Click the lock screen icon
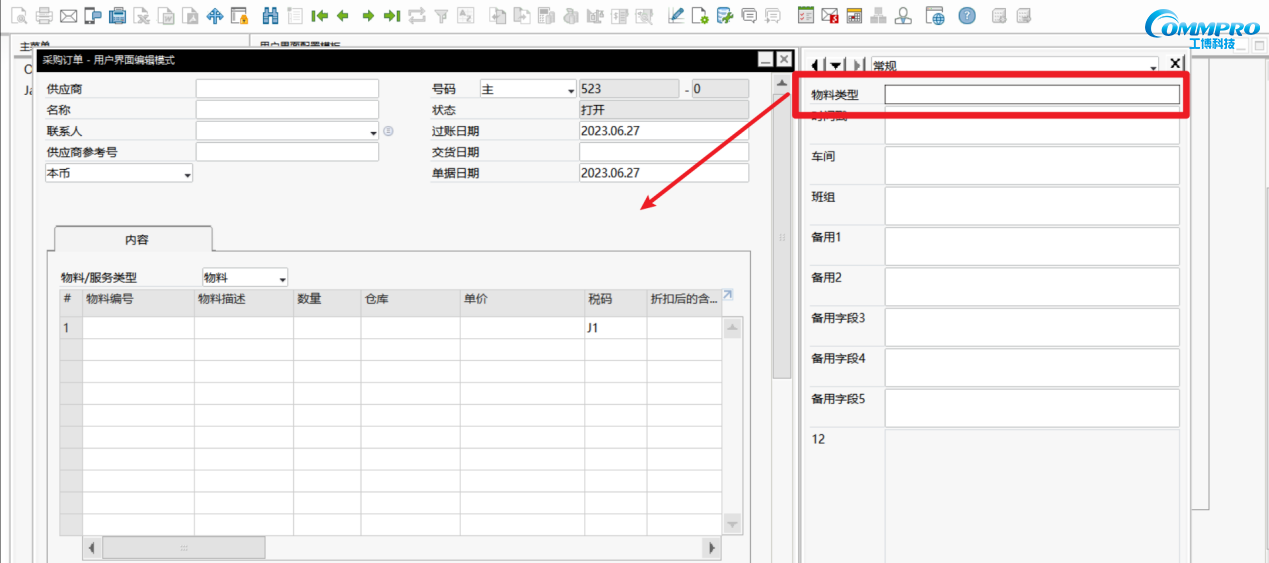1269x563 pixels. click(239, 16)
